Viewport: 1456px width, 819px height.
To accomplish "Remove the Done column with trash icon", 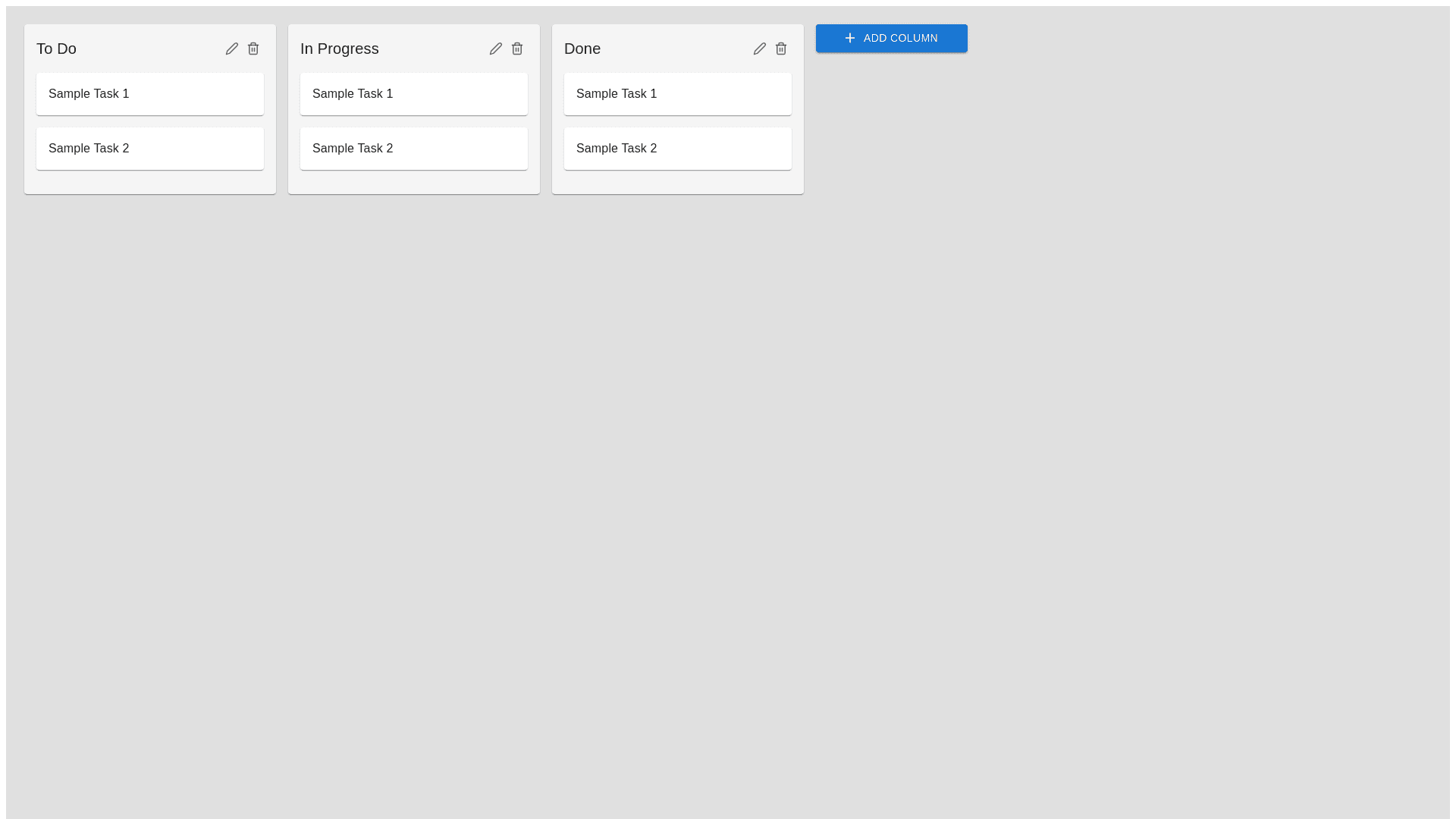I will click(781, 49).
